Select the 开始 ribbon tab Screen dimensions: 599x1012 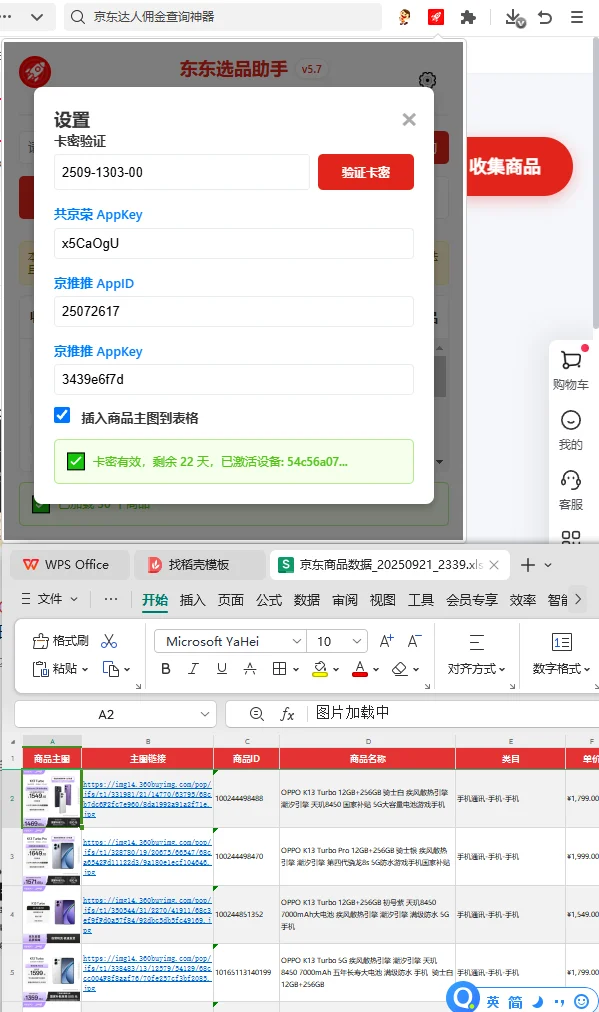click(x=155, y=600)
